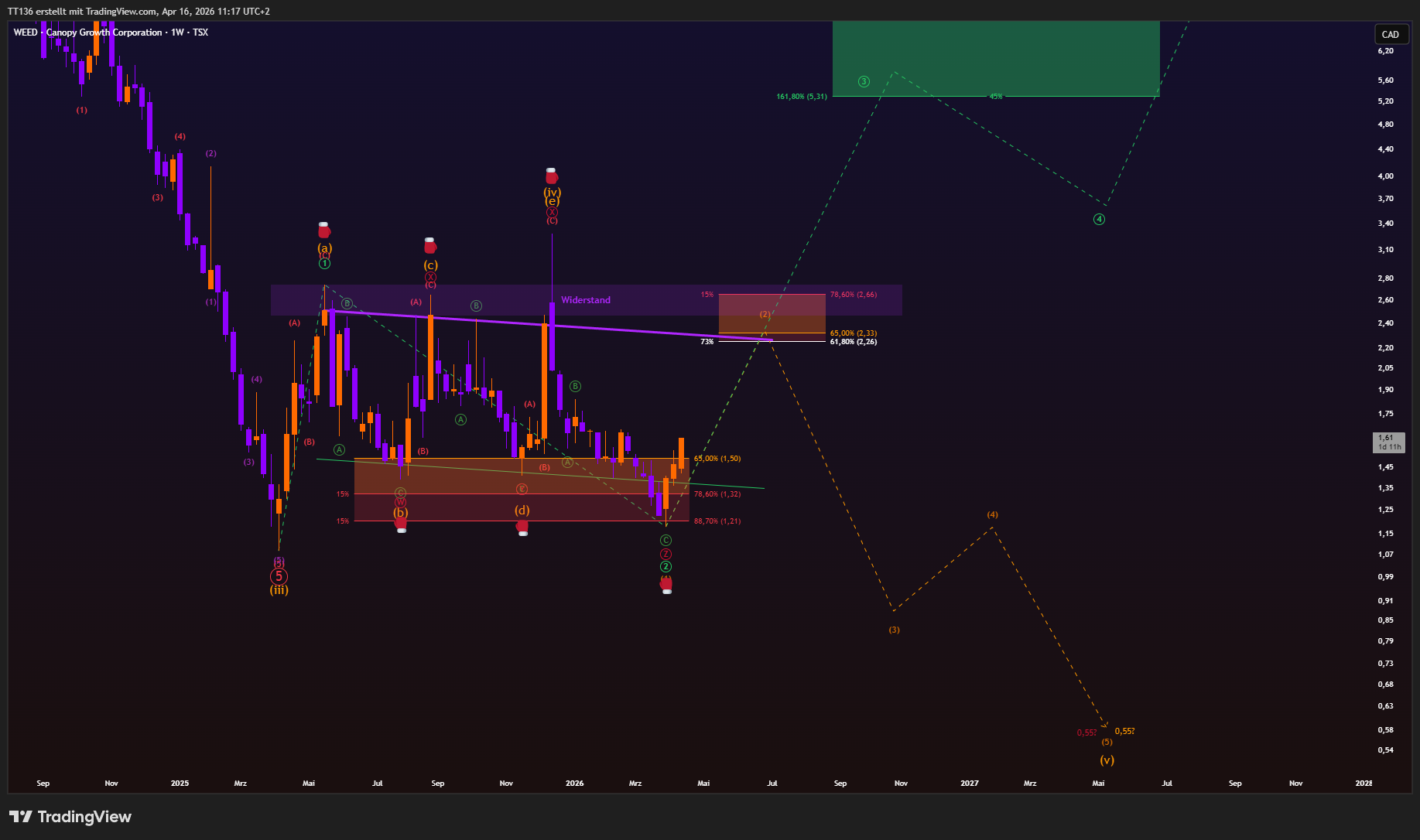Click the orange 0,55? price target label
The image size is (1420, 840).
click(x=1124, y=731)
